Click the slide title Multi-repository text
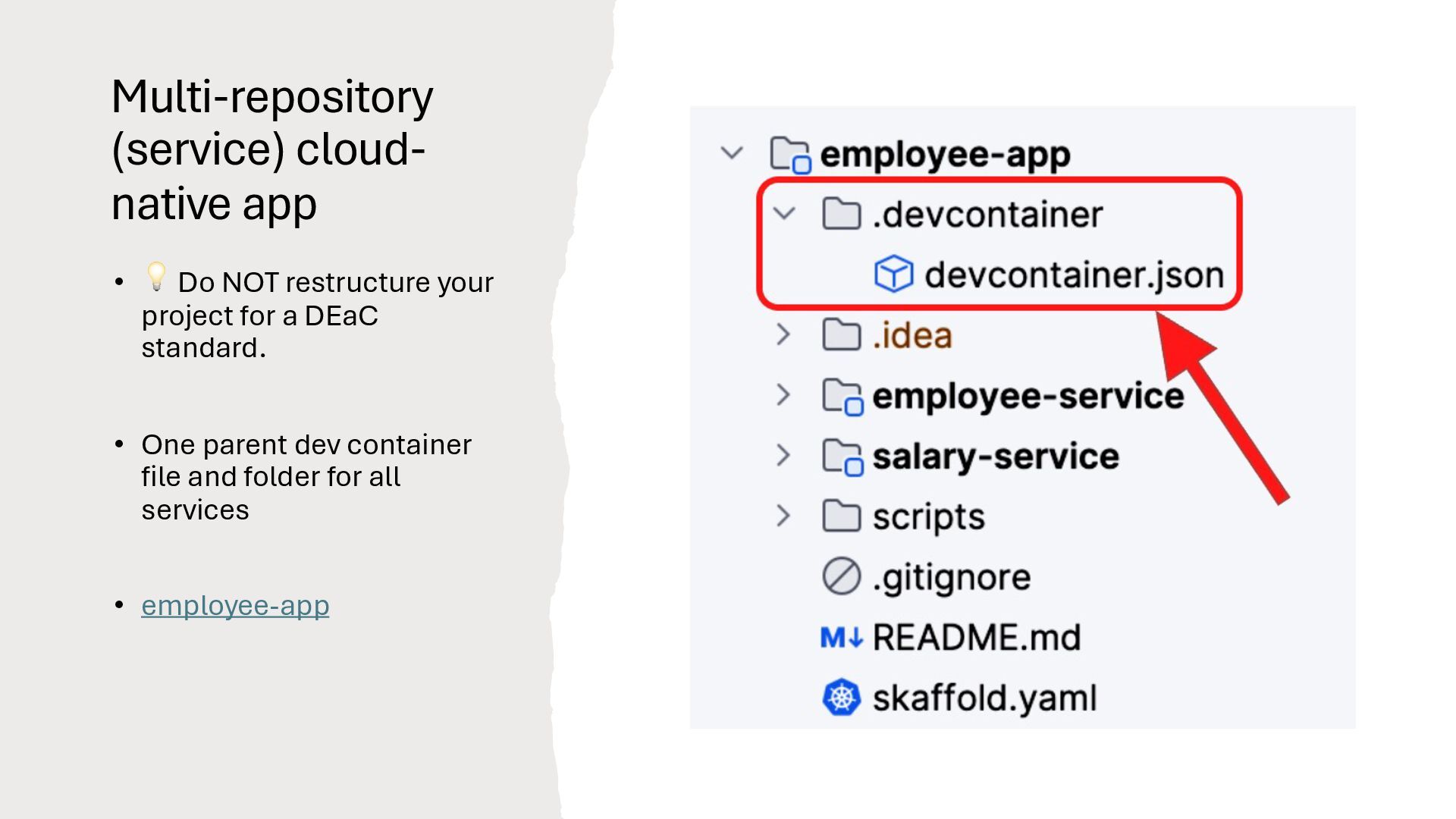The width and height of the screenshot is (1456, 819). (271, 97)
